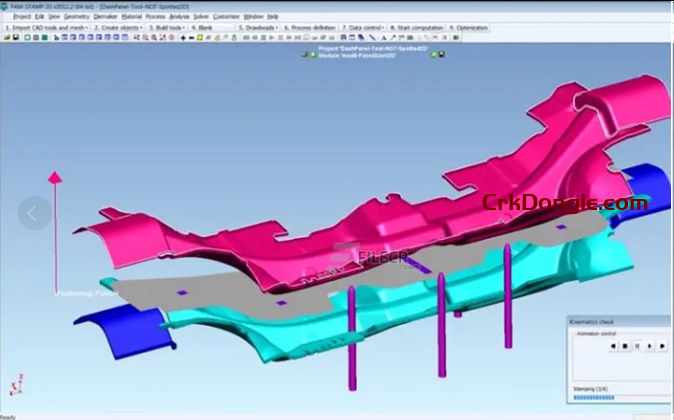The width and height of the screenshot is (674, 420).
Task: Open the Solver menu
Action: [201, 17]
